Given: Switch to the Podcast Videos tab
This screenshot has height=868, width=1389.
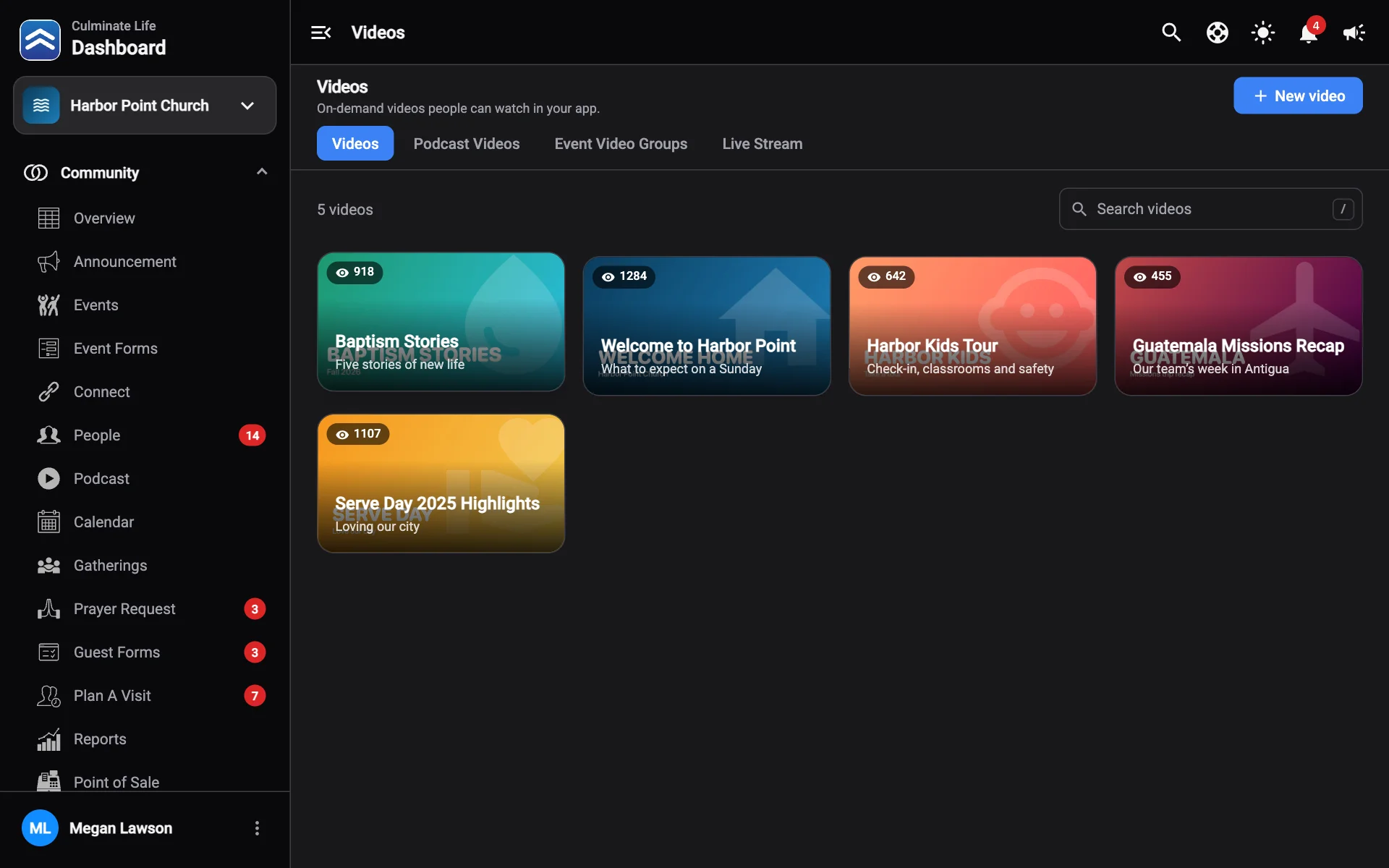Looking at the screenshot, I should (467, 144).
